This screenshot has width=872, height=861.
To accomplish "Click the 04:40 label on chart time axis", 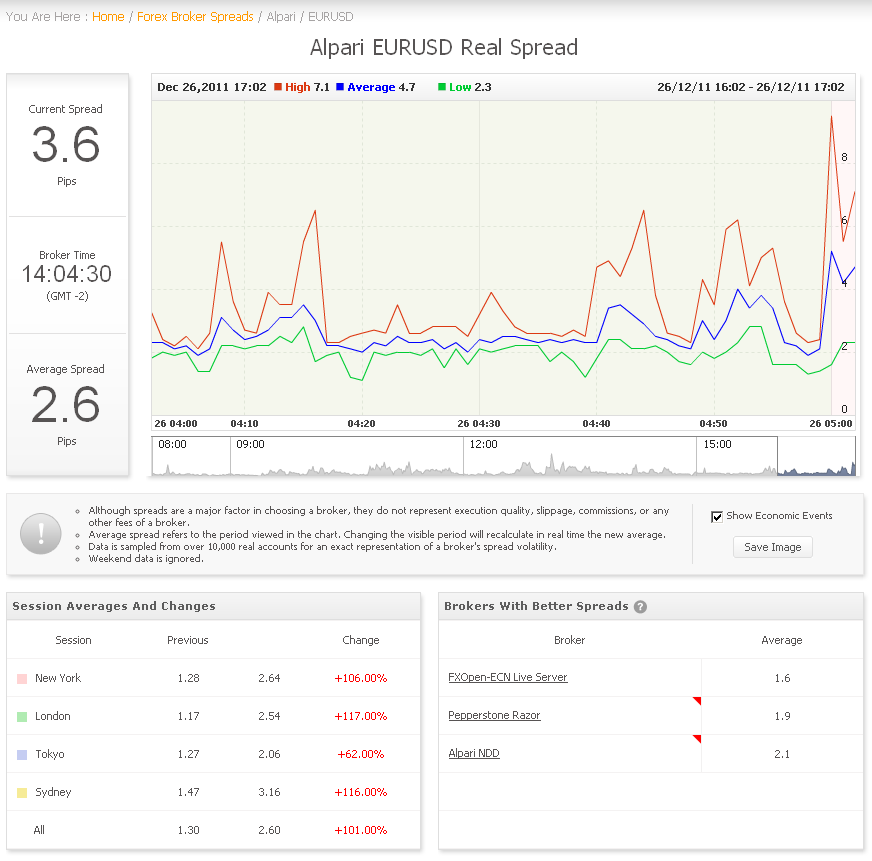I will click(596, 424).
